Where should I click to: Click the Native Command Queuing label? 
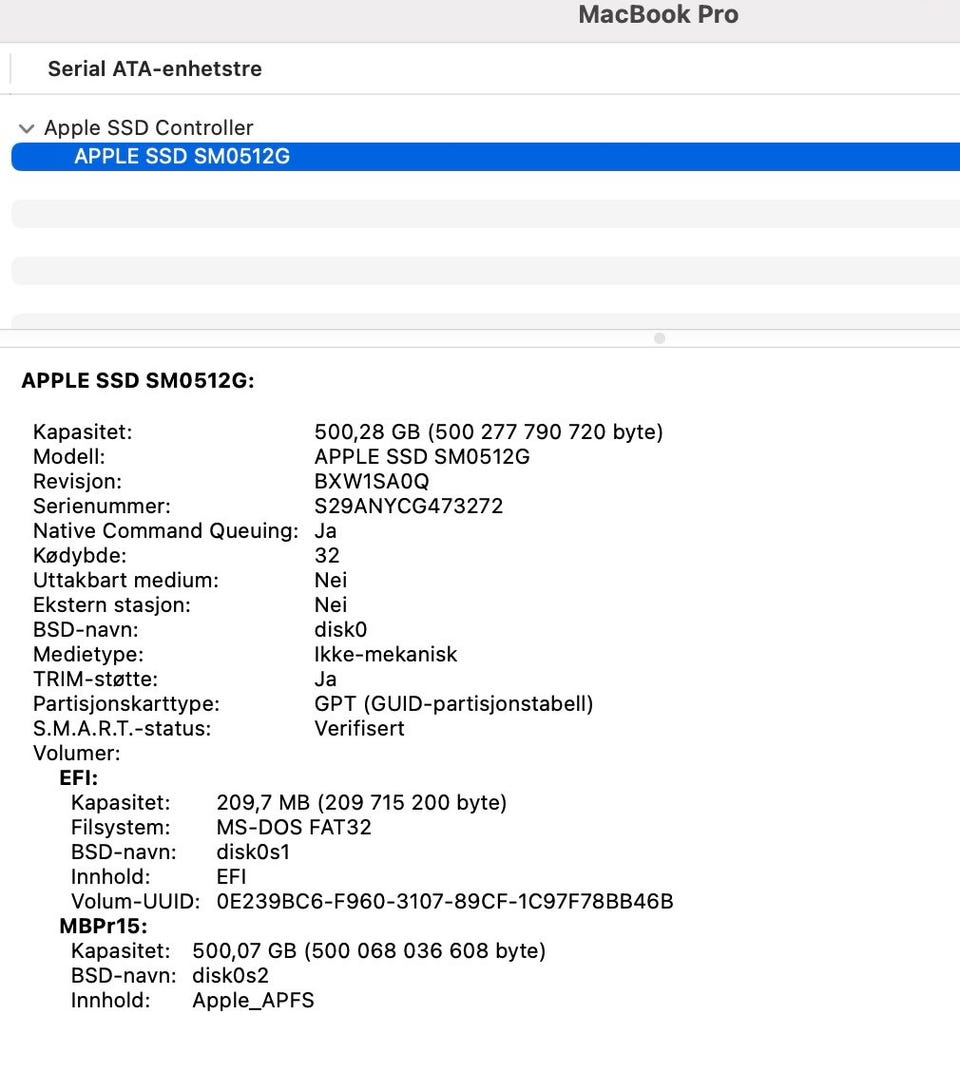166,531
